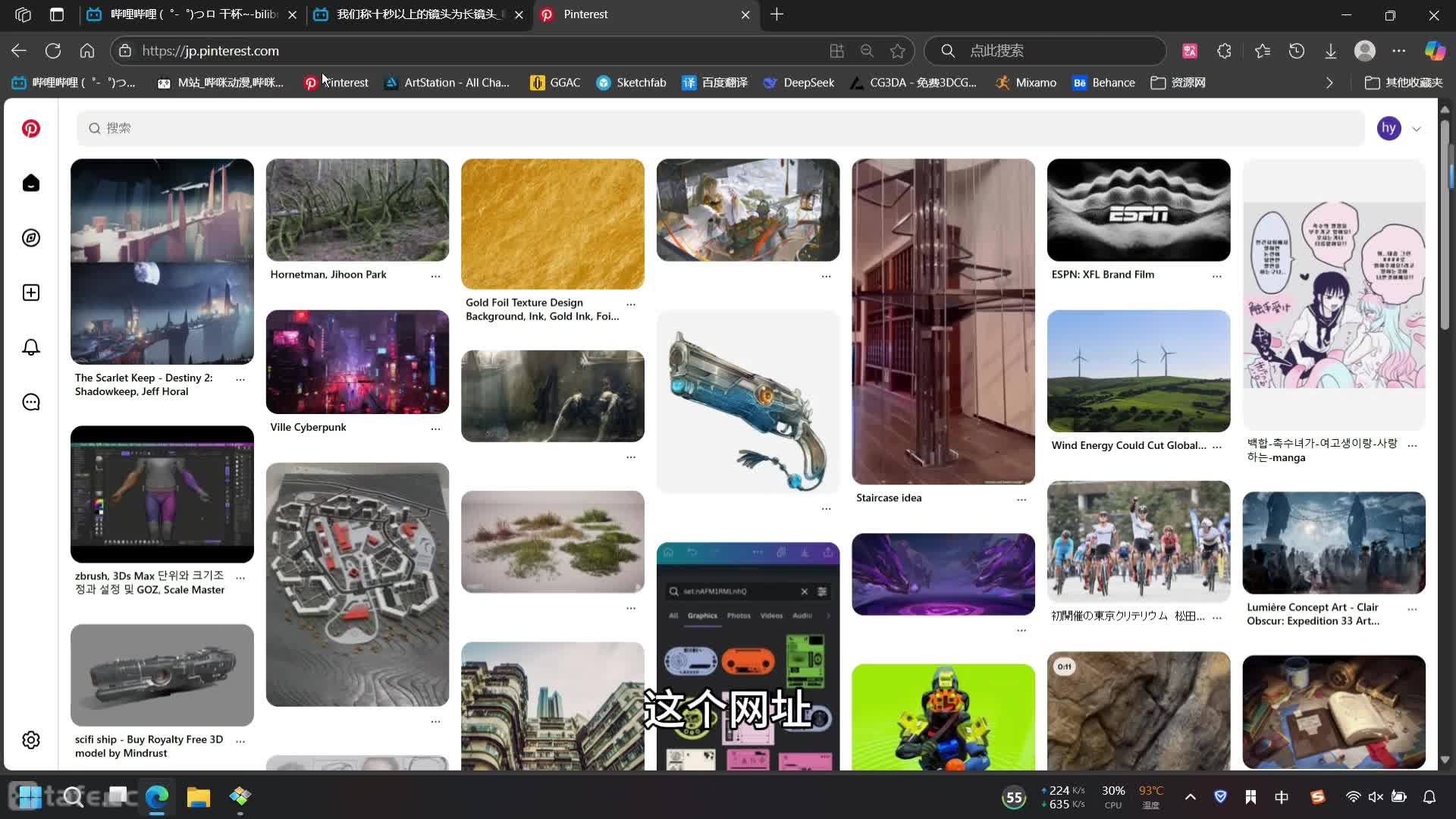1456x819 pixels.
Task: Open the Explore compass icon
Action: (31, 238)
